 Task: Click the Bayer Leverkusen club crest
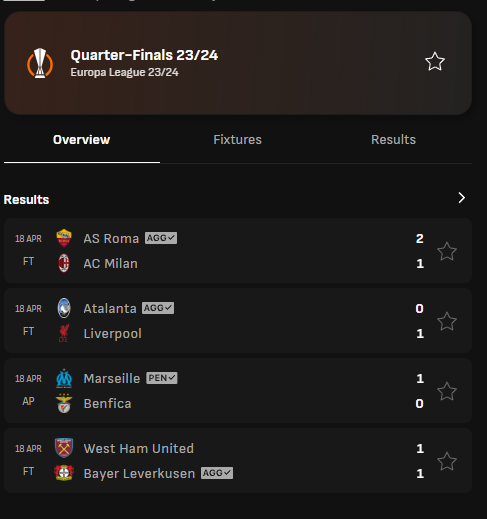(x=64, y=473)
